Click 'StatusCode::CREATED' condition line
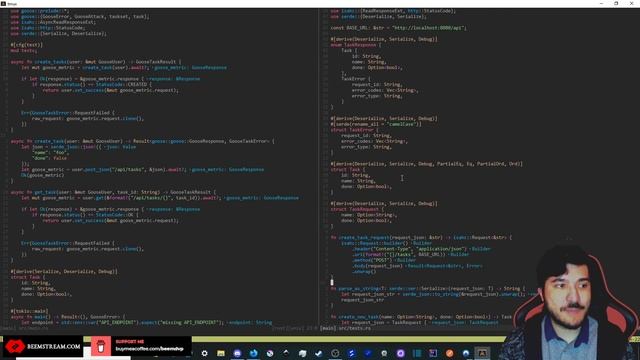This screenshot has height=360, width=640. click(92, 84)
